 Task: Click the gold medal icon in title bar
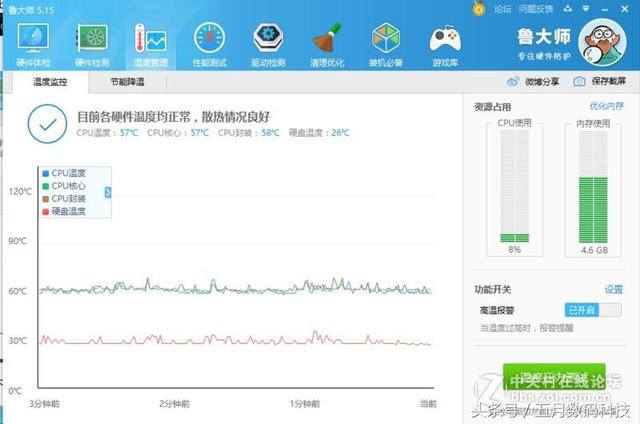point(479,9)
